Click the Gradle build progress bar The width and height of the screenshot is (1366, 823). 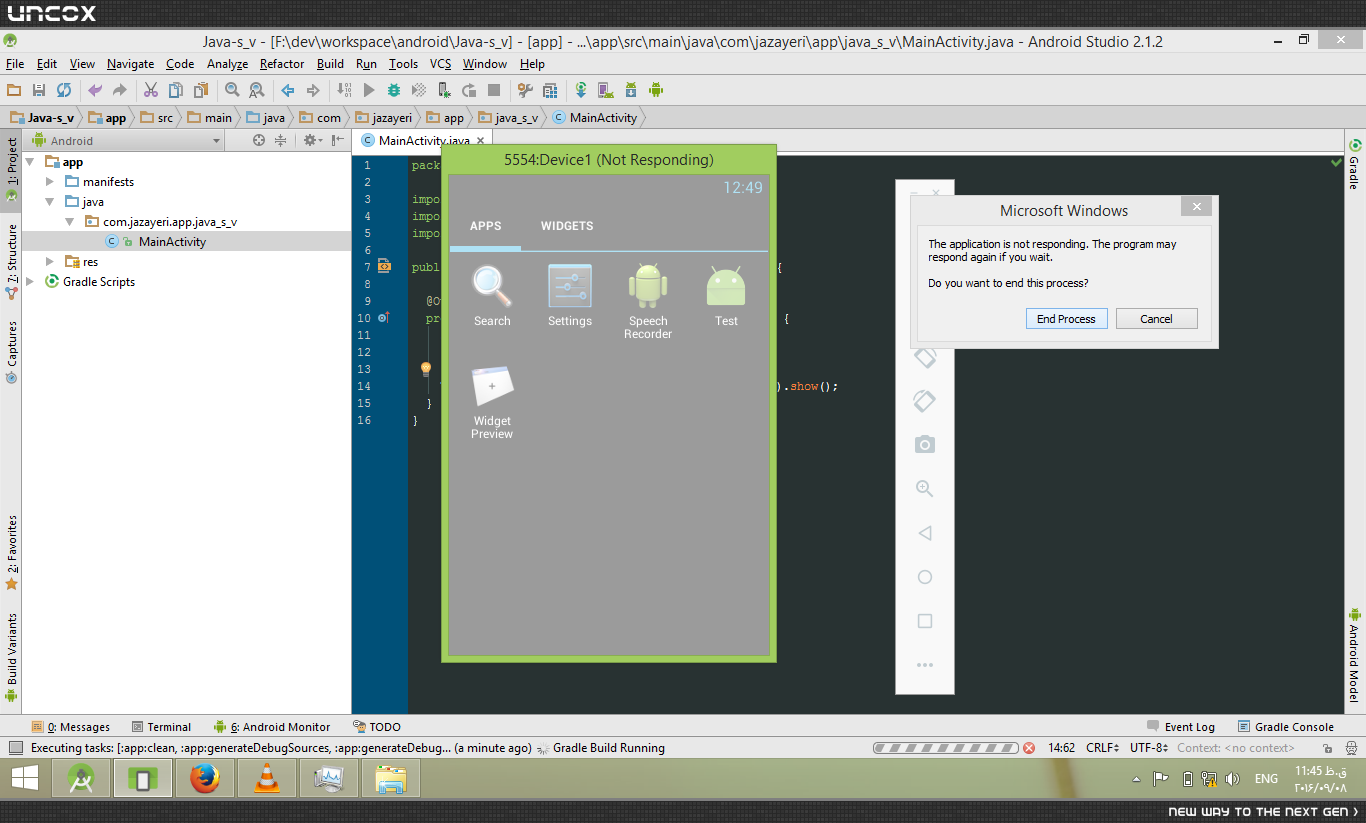click(x=946, y=748)
